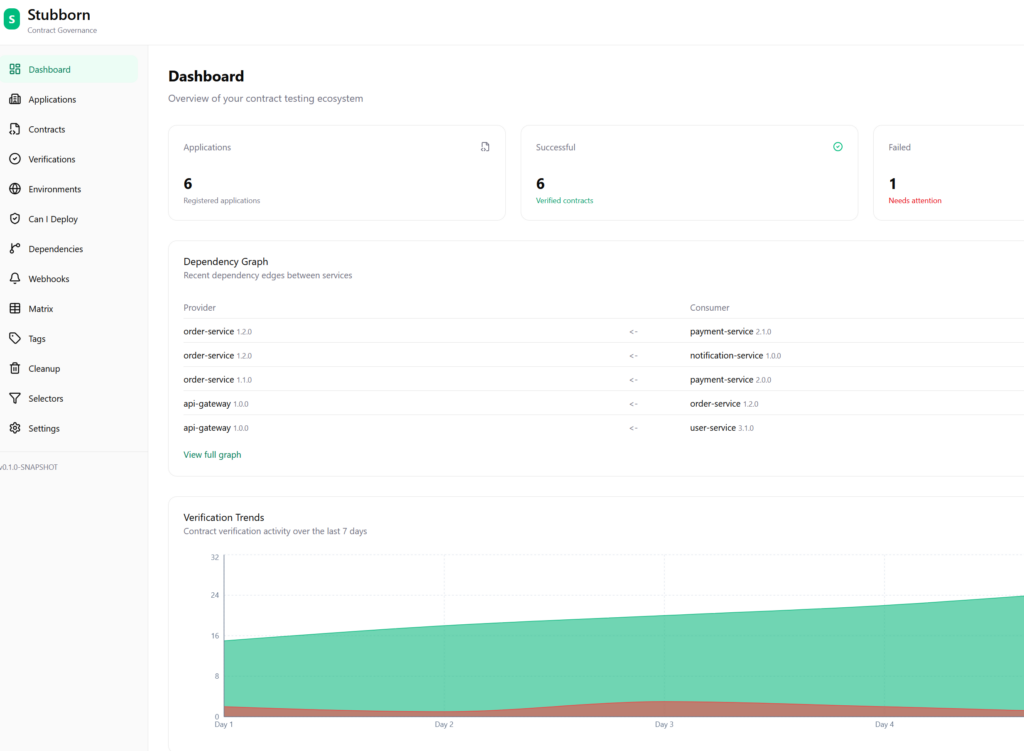This screenshot has height=751, width=1024.
Task: Click the Verifications check-circle icon
Action: (x=15, y=159)
